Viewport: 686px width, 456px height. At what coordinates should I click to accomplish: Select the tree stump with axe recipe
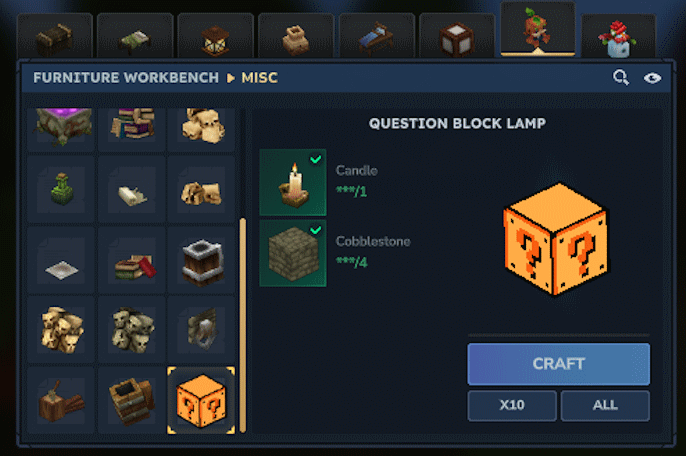coord(61,400)
